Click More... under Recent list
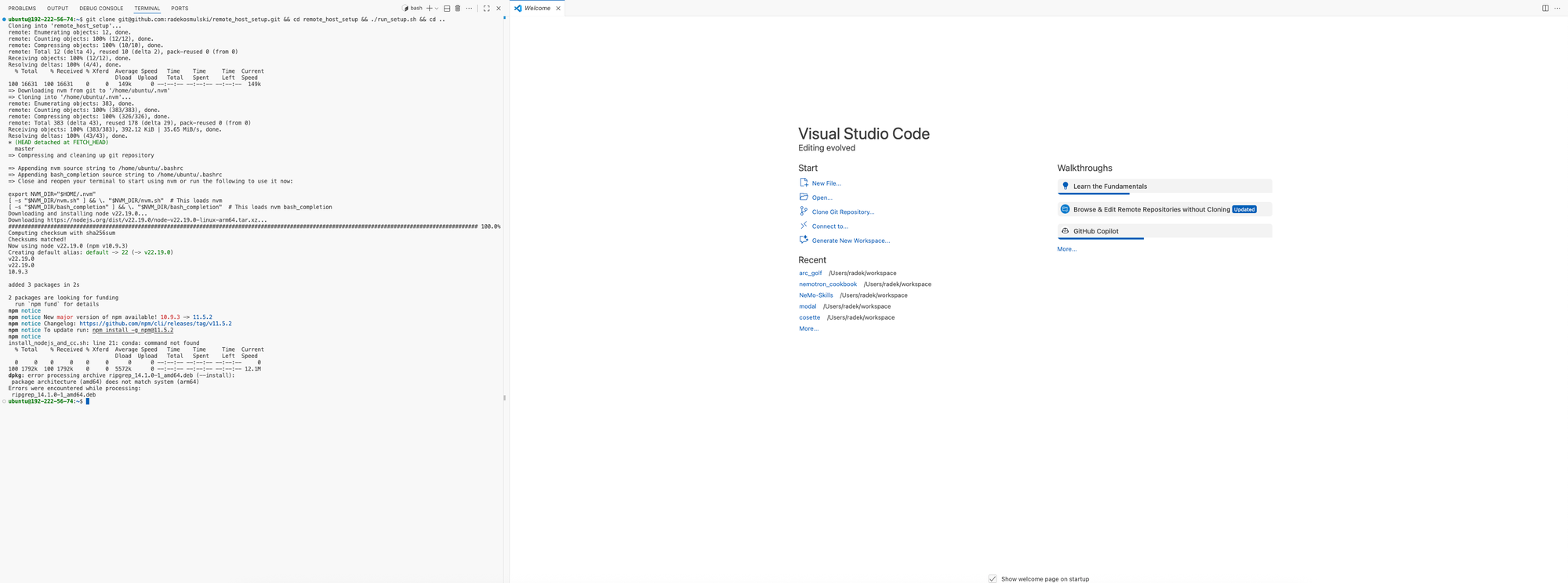1568x583 pixels. click(808, 329)
